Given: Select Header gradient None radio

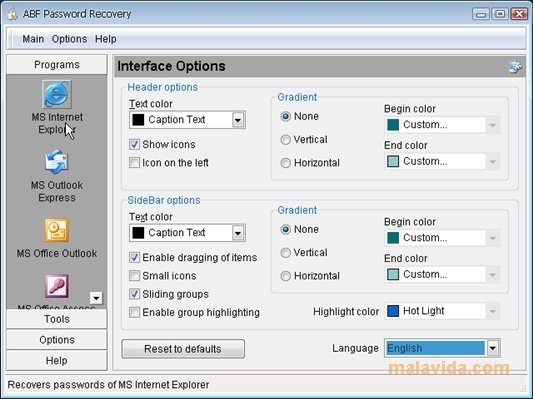Looking at the screenshot, I should [x=286, y=117].
